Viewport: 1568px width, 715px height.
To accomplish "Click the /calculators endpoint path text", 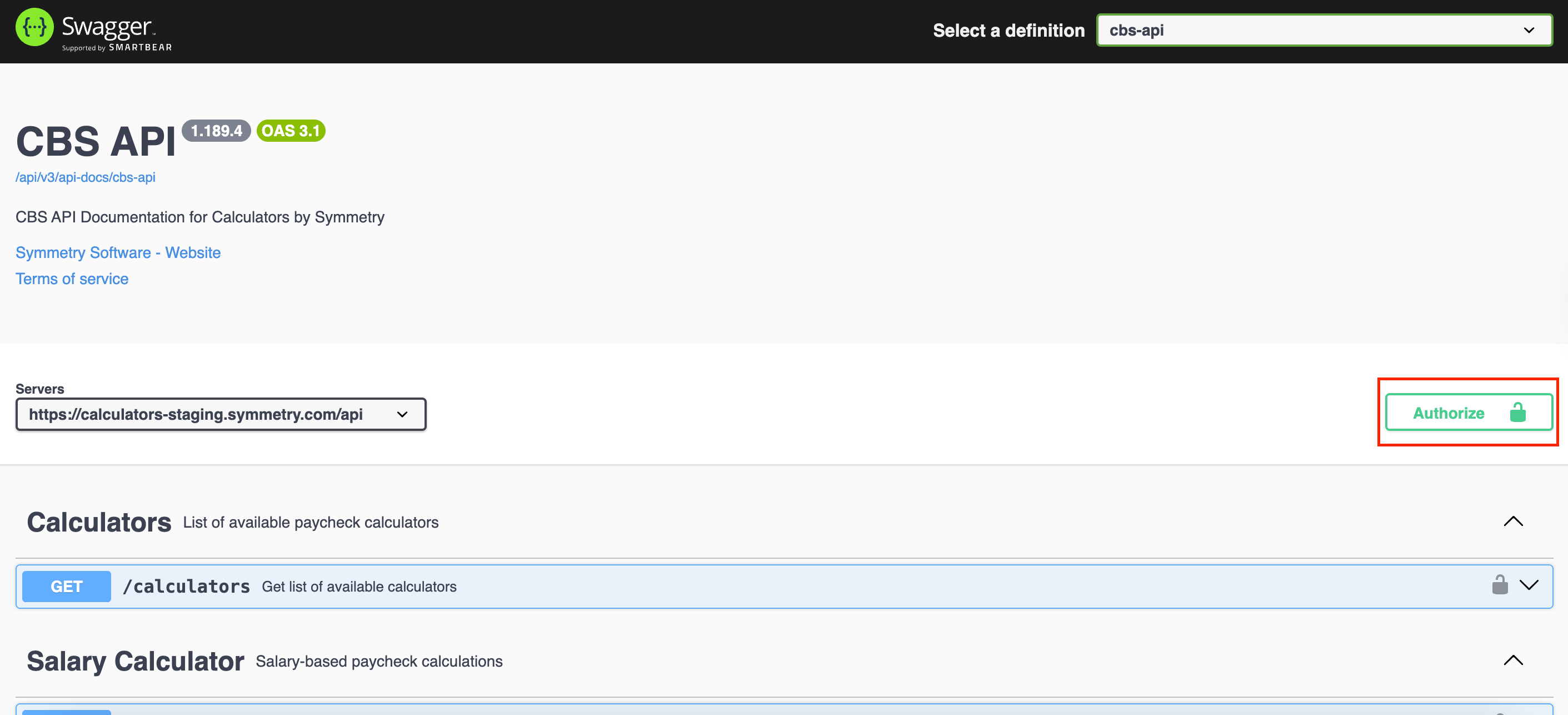I will [186, 587].
